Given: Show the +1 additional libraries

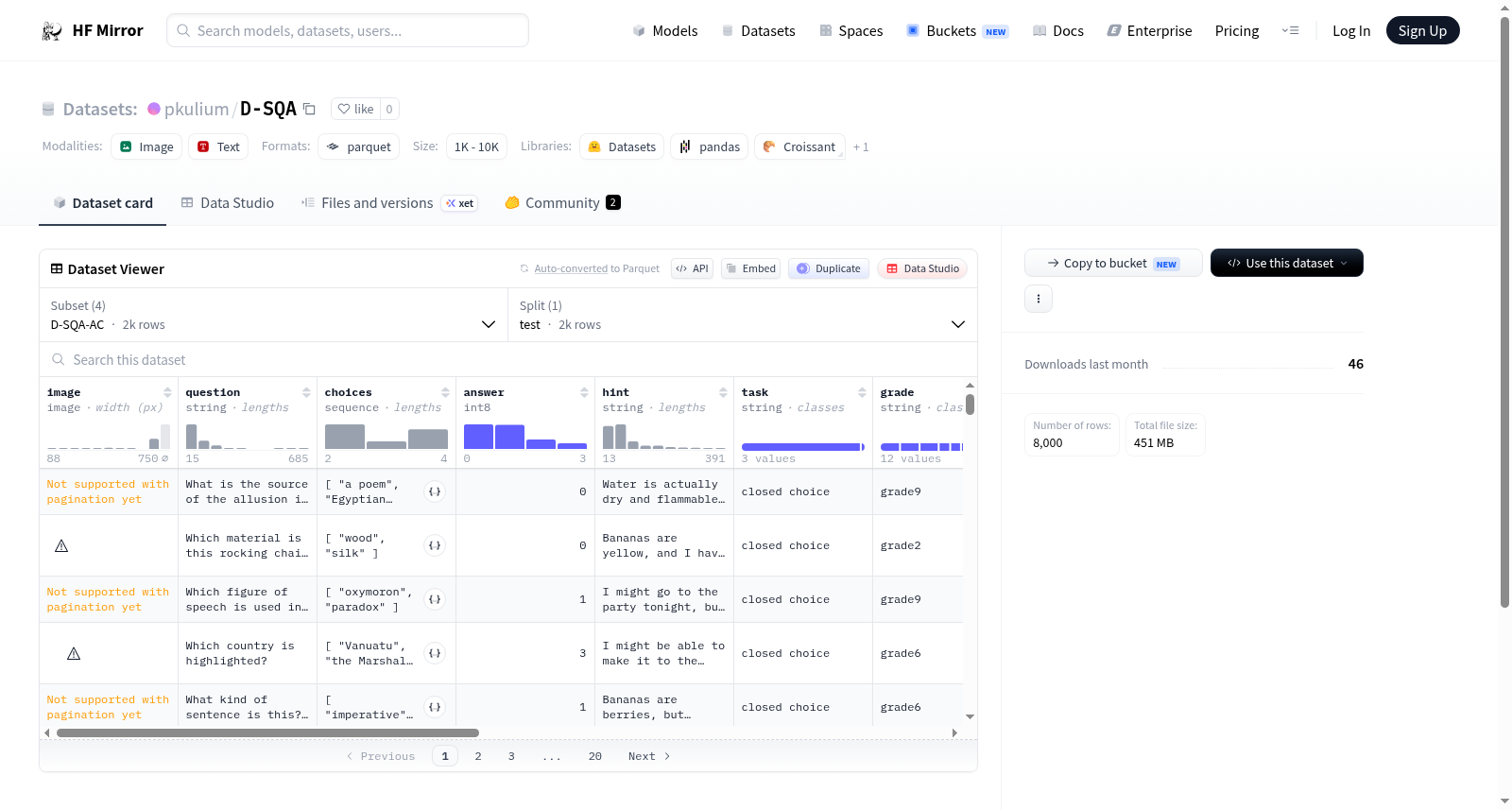Looking at the screenshot, I should click(861, 147).
